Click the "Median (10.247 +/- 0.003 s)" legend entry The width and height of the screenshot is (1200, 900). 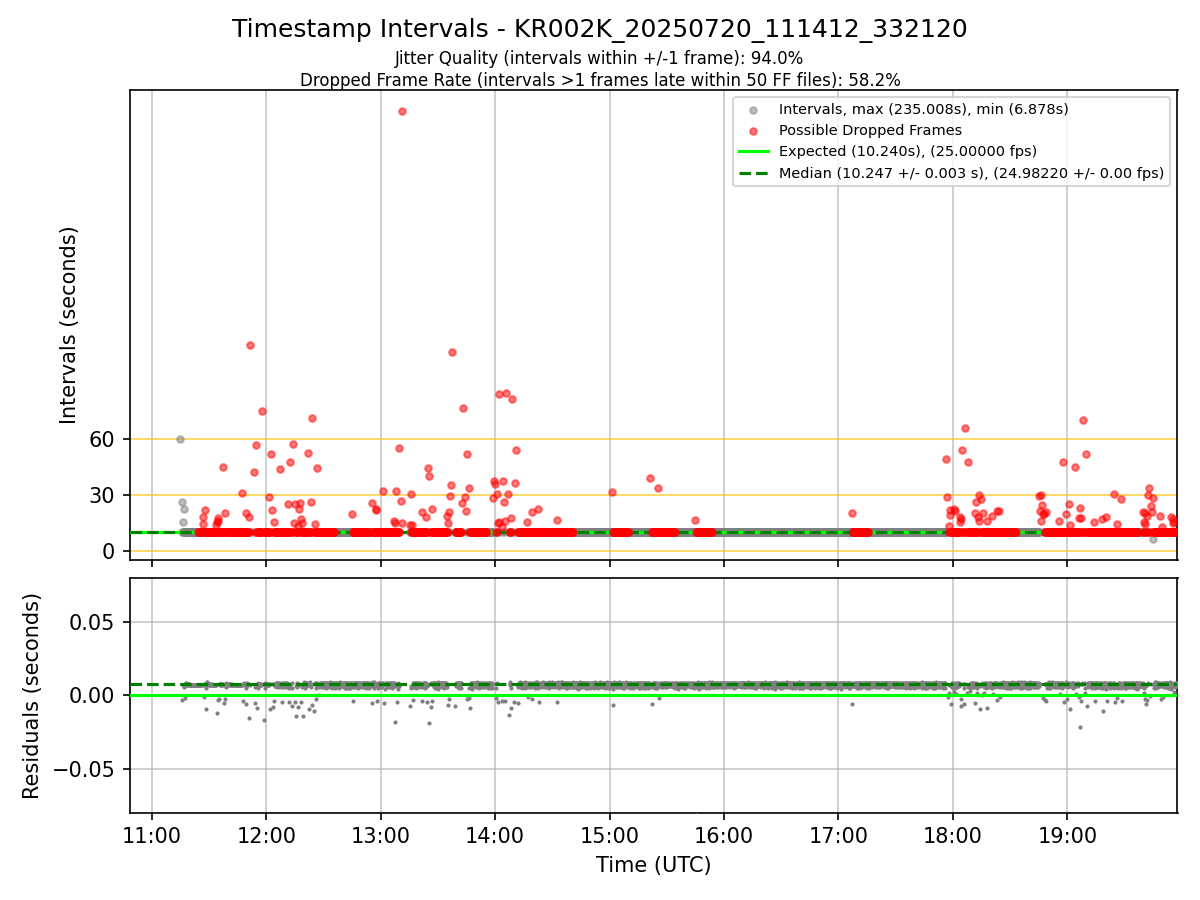[971, 173]
